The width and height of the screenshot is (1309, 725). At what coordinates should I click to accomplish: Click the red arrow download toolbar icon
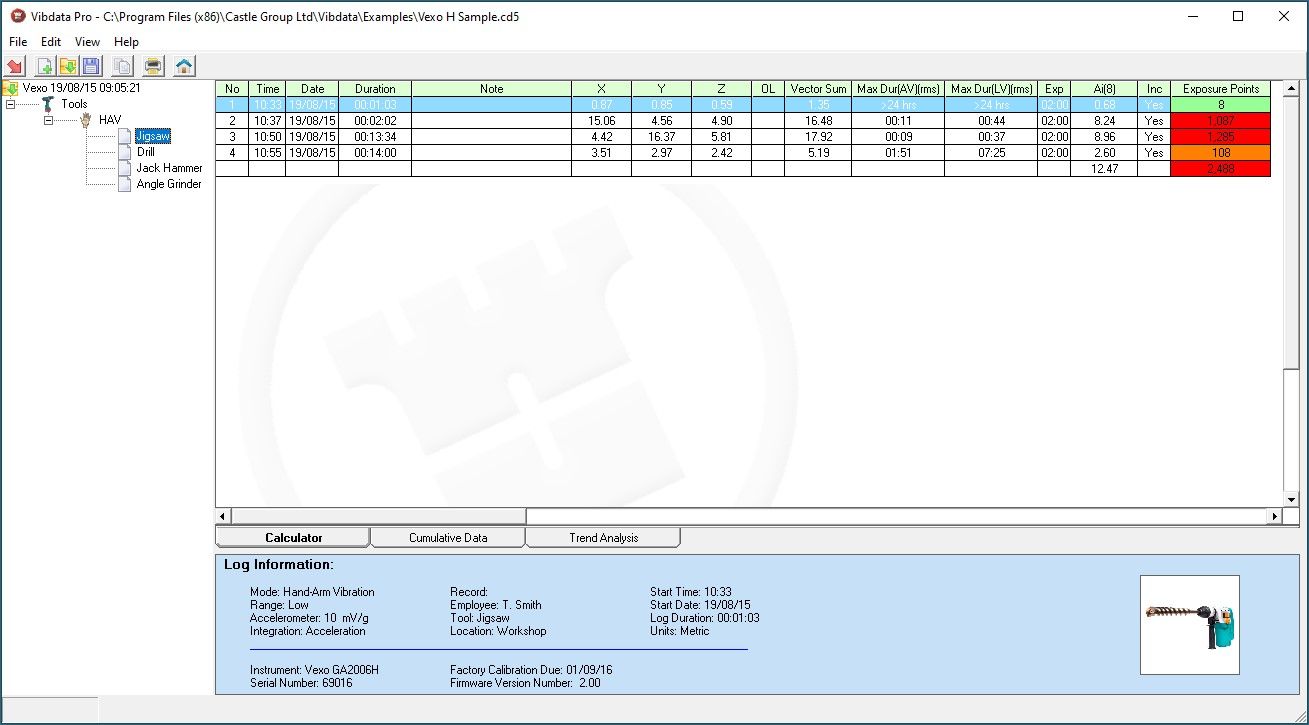click(15, 67)
